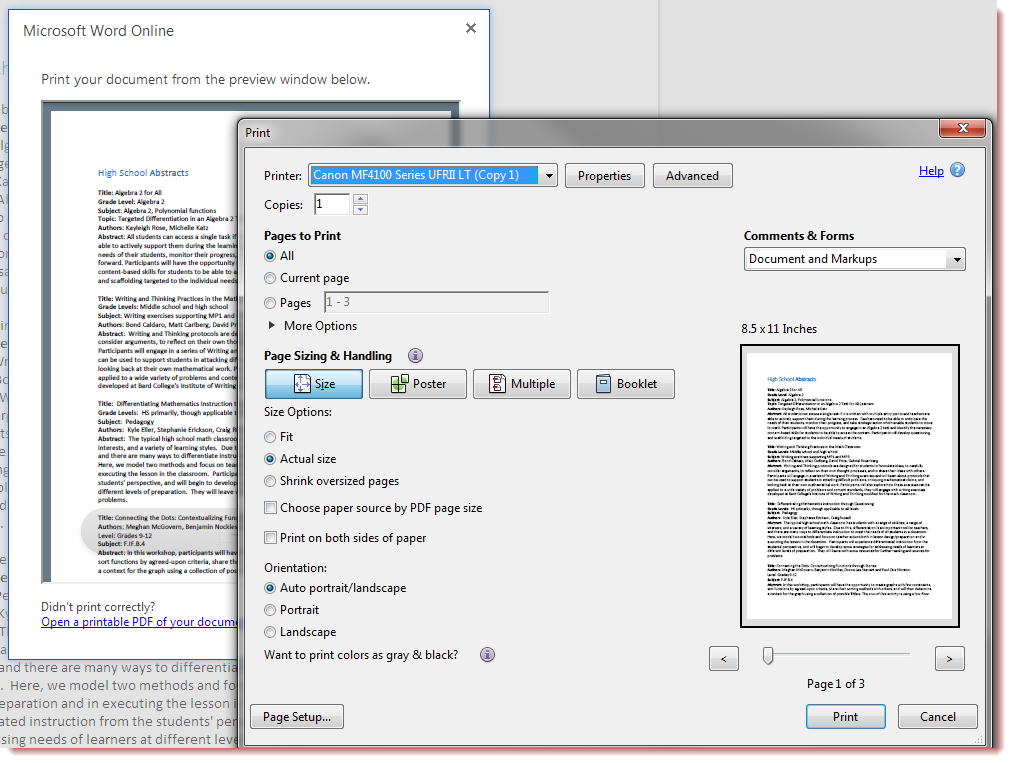This screenshot has width=1012, height=763.
Task: Choose the Multiple pages per sheet option
Action: tap(521, 384)
